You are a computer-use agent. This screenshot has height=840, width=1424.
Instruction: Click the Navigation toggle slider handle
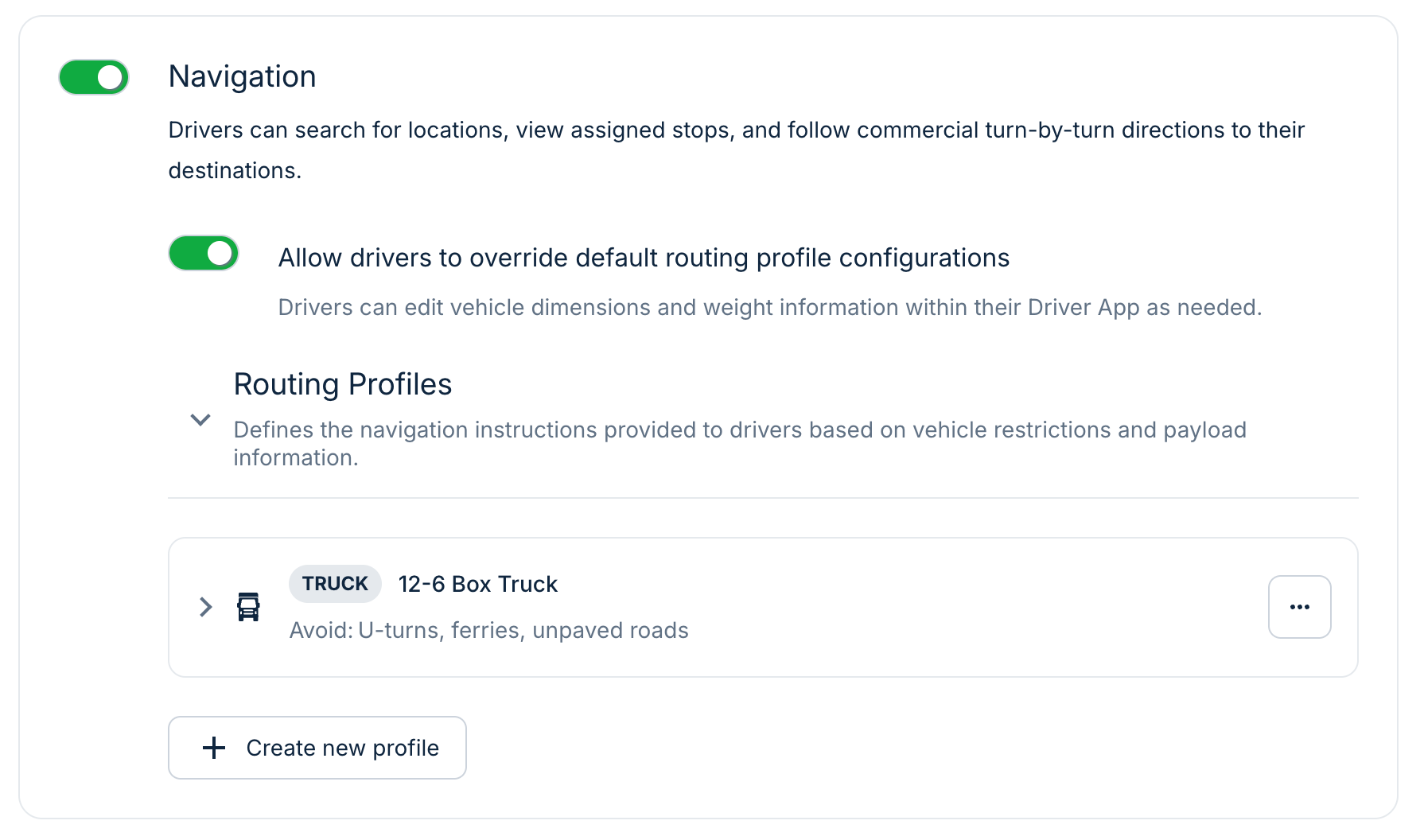click(108, 76)
